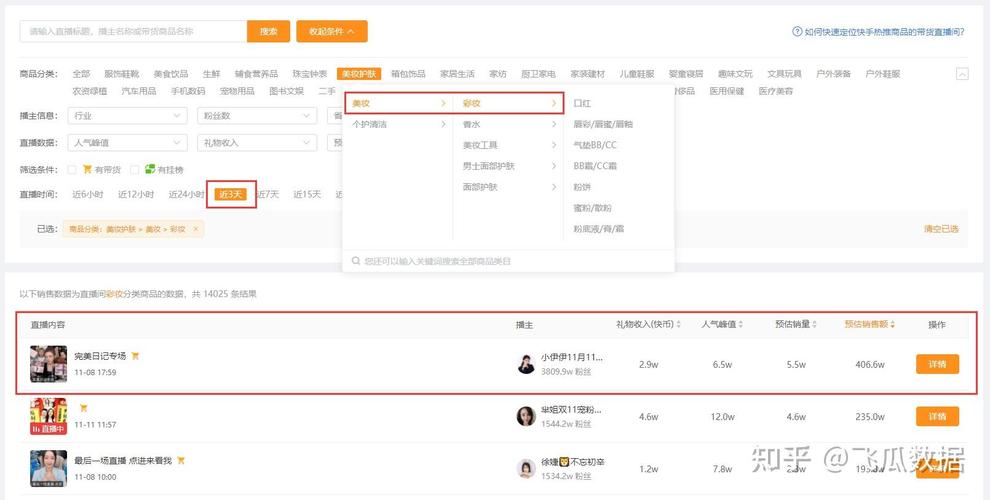Click the orange 搜索 button

(x=268, y=32)
